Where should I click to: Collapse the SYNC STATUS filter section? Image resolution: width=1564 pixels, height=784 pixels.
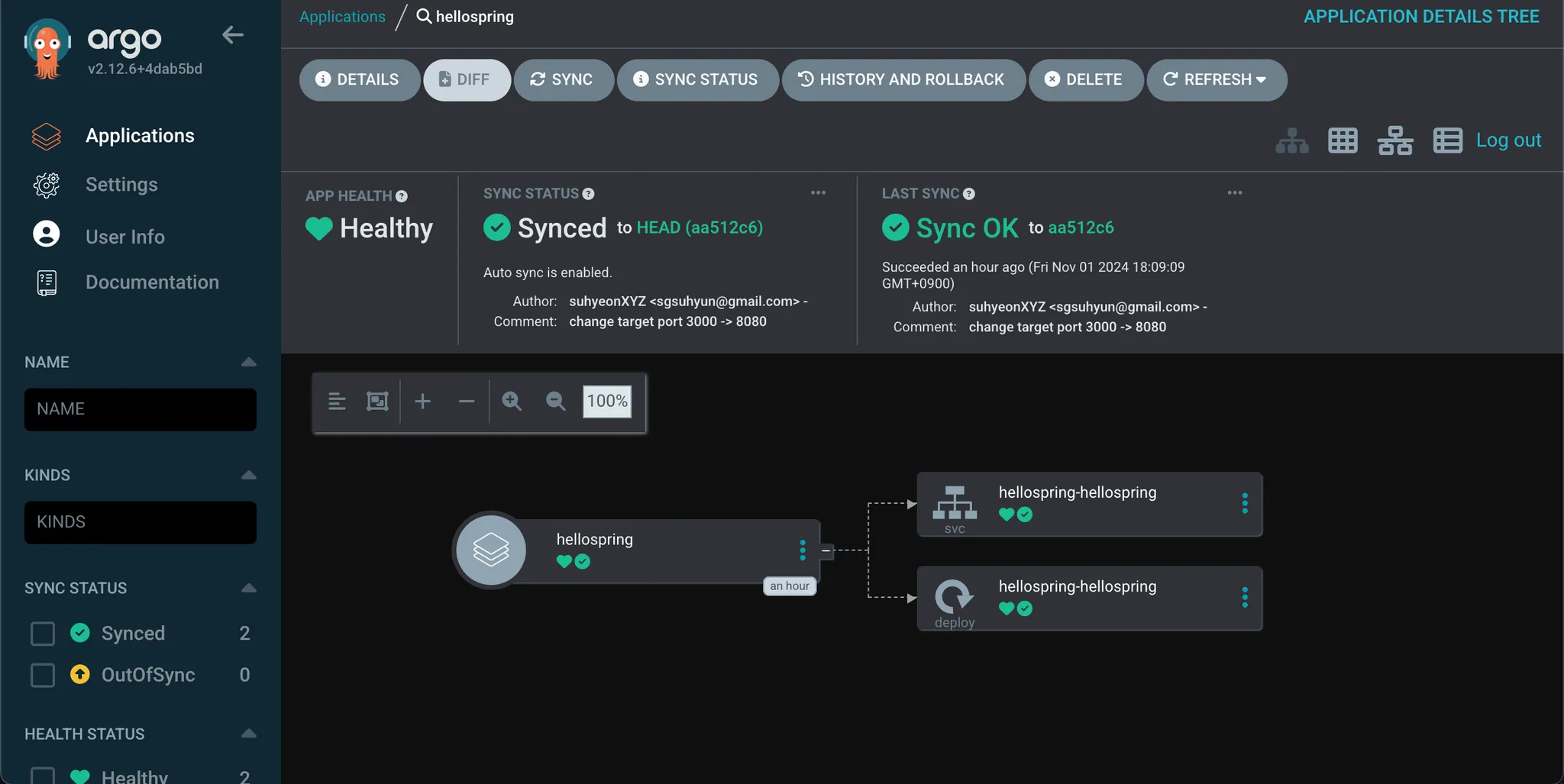tap(249, 588)
